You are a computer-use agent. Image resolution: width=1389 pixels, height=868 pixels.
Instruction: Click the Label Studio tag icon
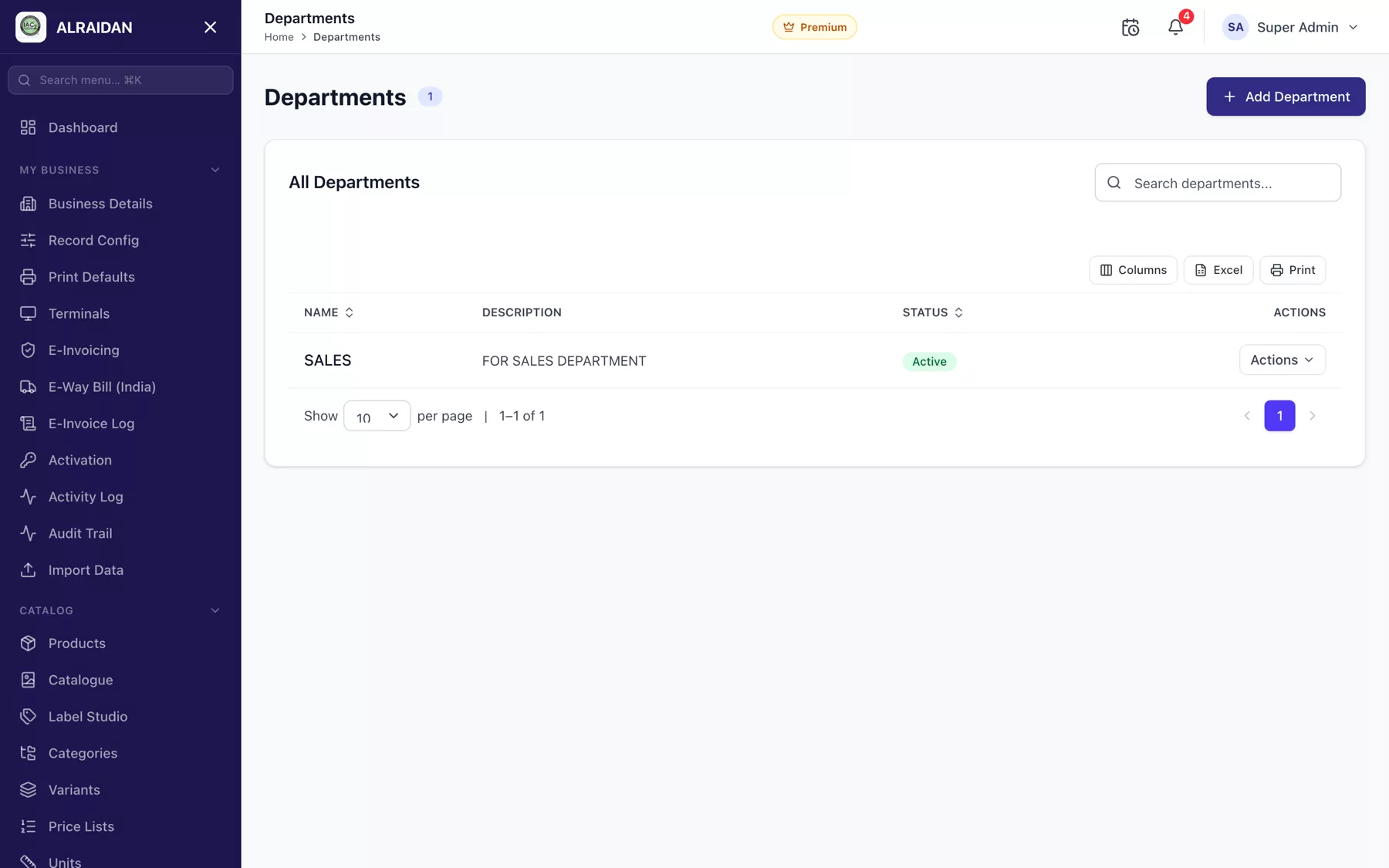[29, 717]
